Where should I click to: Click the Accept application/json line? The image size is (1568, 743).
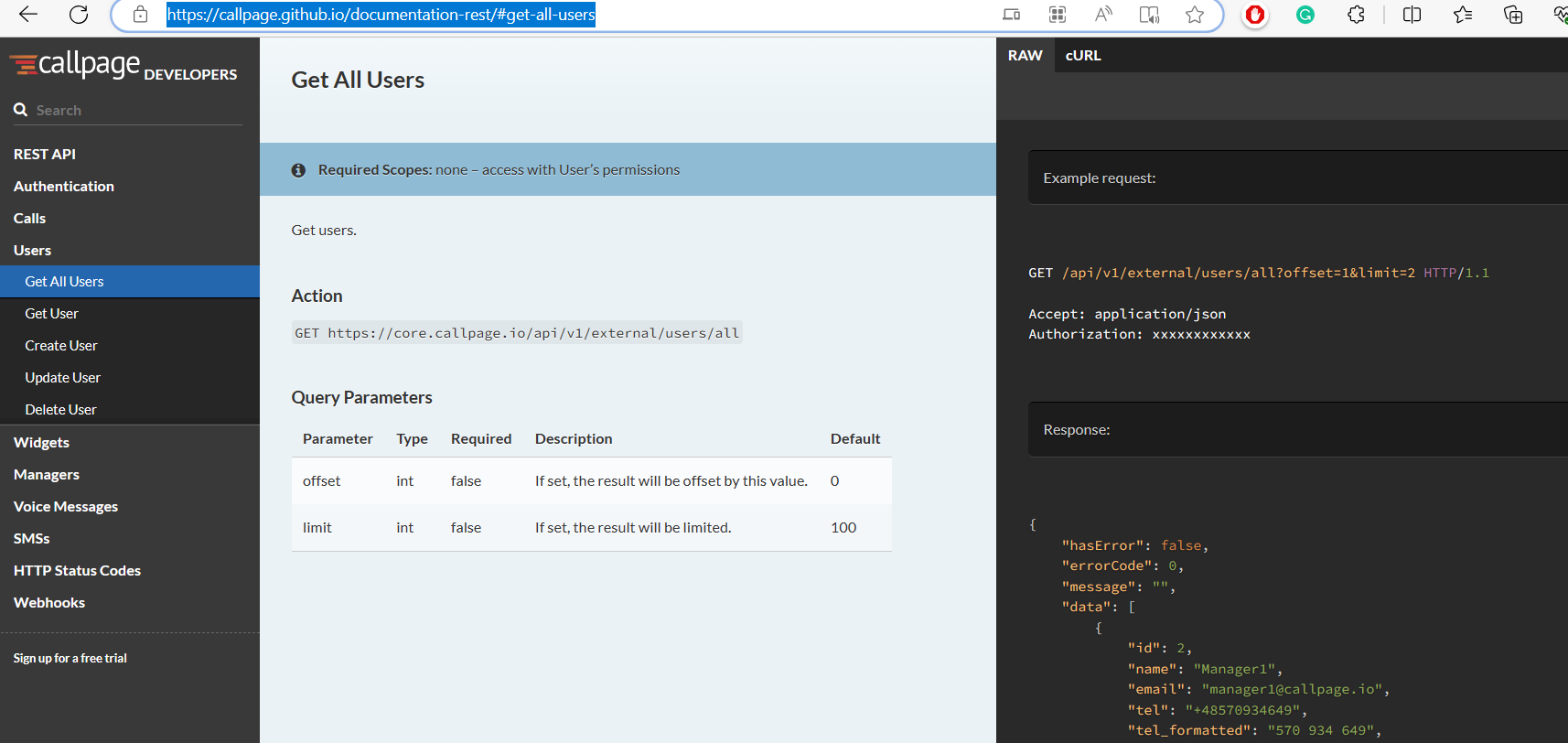pyautogui.click(x=1127, y=314)
